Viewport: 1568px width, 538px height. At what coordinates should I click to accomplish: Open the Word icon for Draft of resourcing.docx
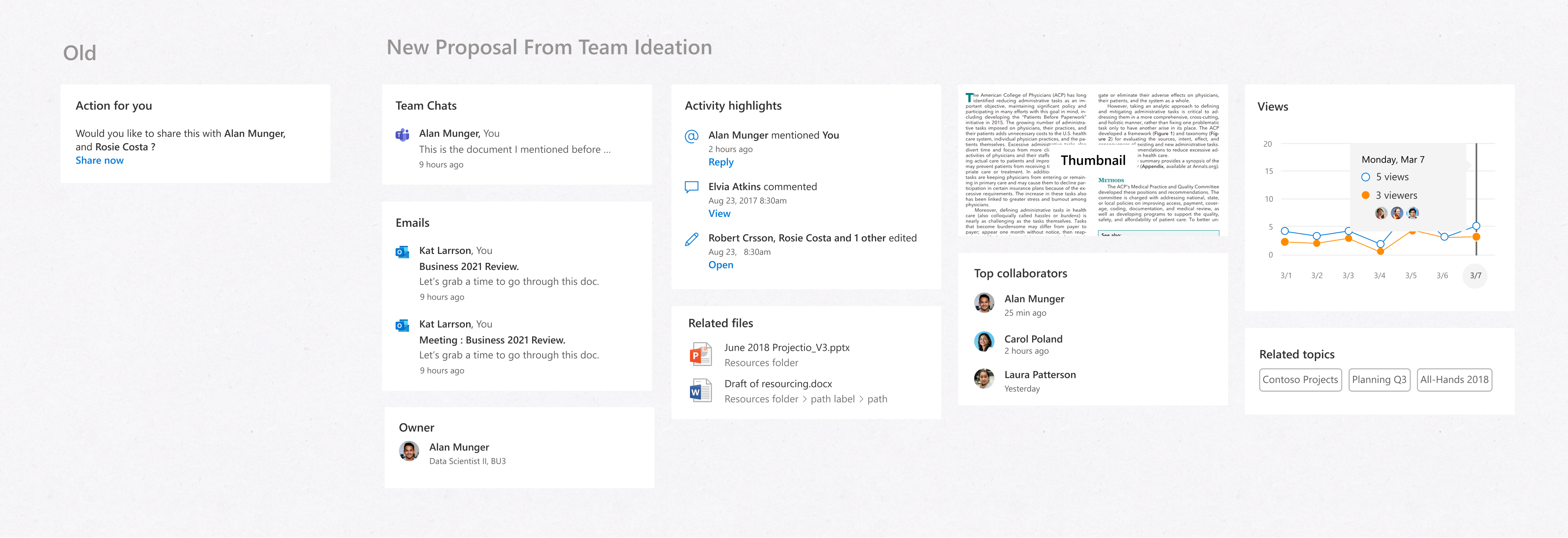tap(701, 391)
